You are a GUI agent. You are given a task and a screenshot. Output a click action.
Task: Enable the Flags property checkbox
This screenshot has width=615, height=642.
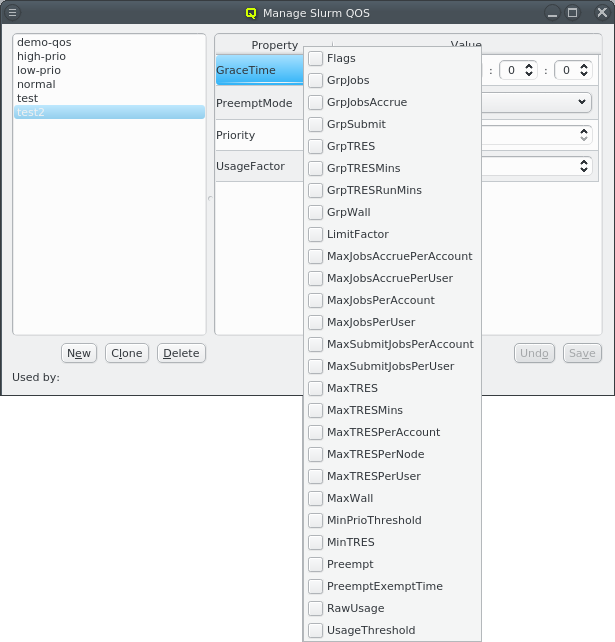tap(315, 58)
